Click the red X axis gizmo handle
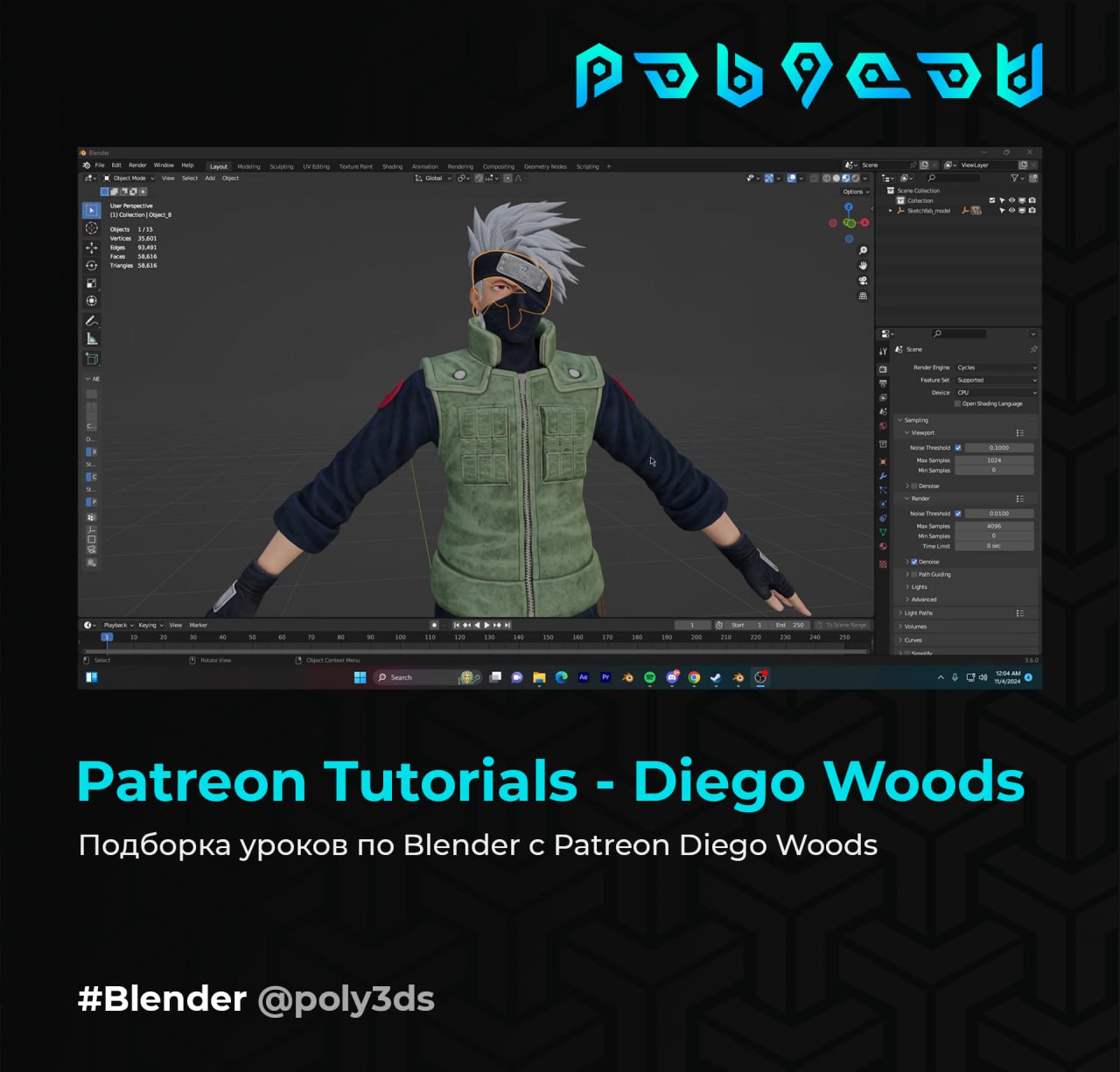 pyautogui.click(x=864, y=222)
